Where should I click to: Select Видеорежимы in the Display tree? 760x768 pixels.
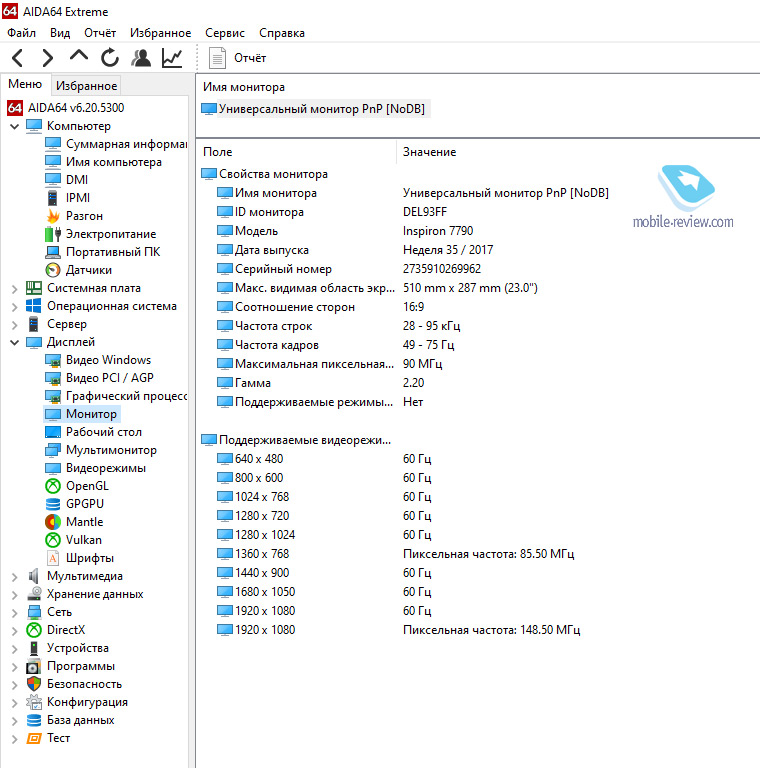(105, 468)
